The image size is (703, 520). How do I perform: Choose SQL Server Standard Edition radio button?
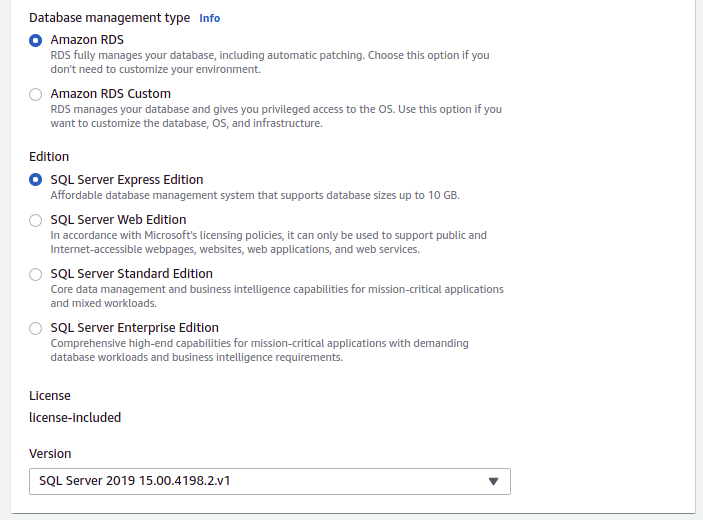35,274
